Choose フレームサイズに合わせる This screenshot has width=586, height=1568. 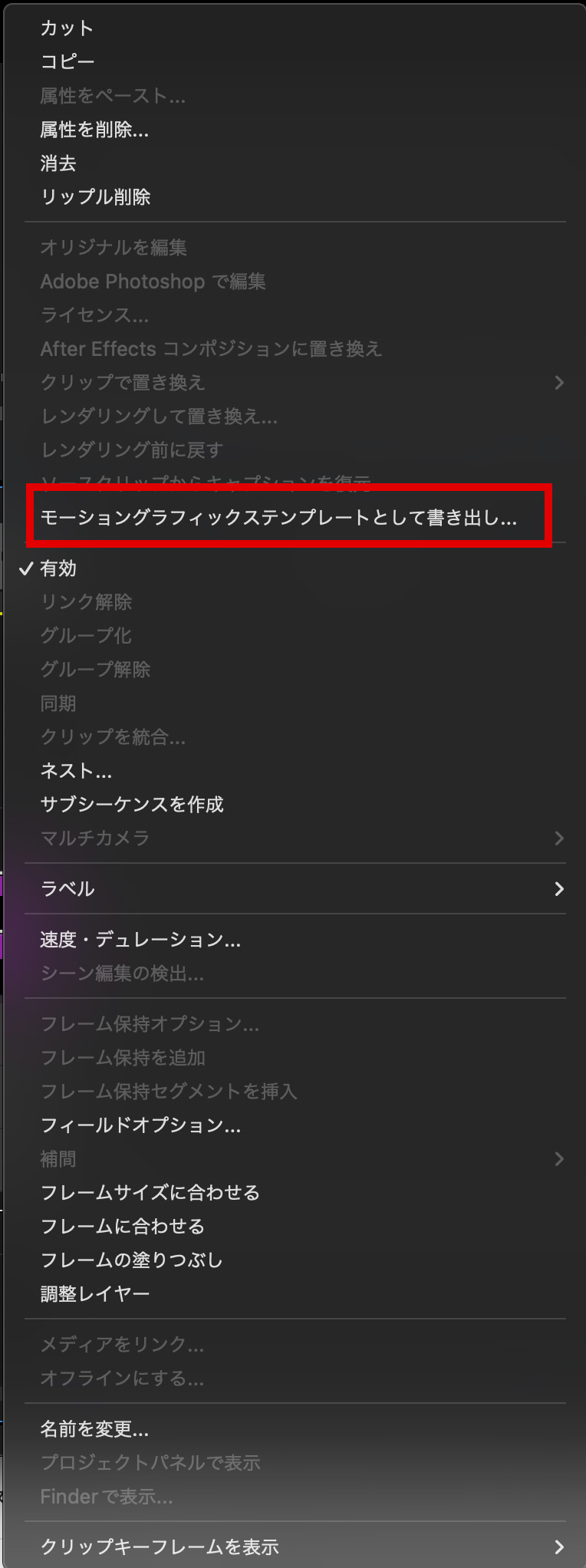(x=150, y=1193)
